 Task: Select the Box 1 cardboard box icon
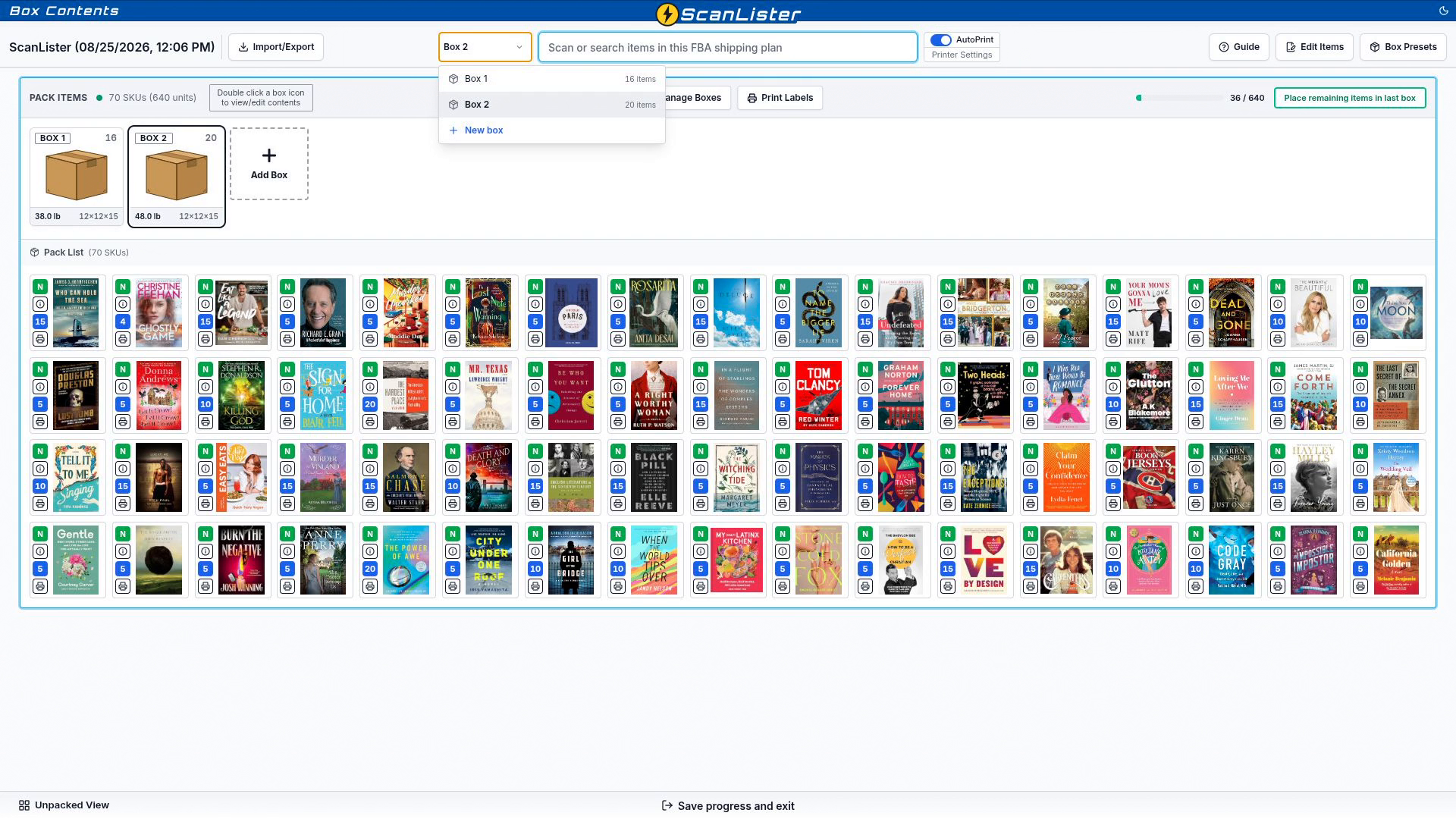(77, 175)
